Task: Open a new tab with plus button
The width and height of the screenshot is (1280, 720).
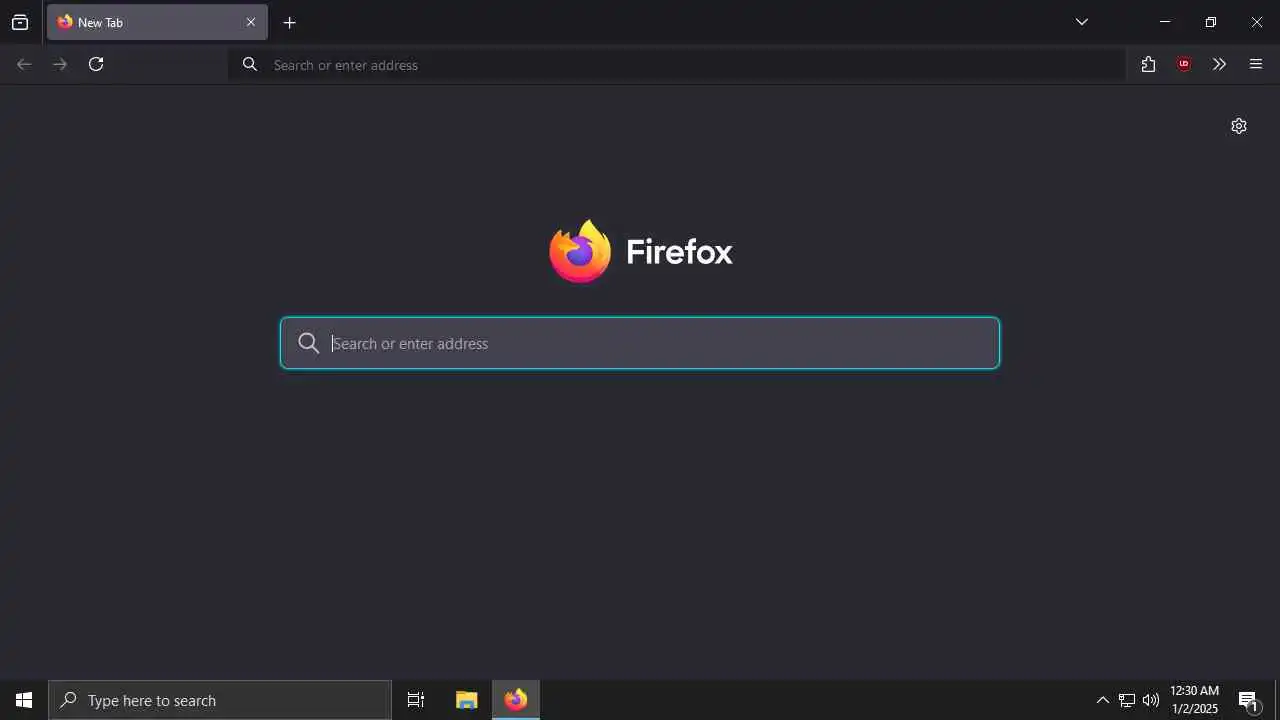Action: pyautogui.click(x=289, y=22)
